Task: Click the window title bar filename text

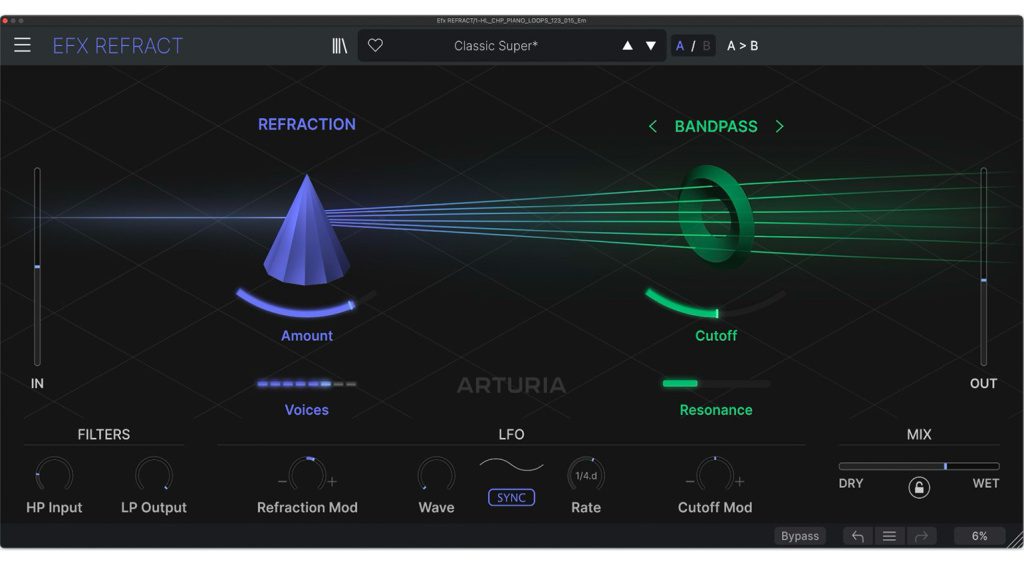Action: click(x=511, y=21)
